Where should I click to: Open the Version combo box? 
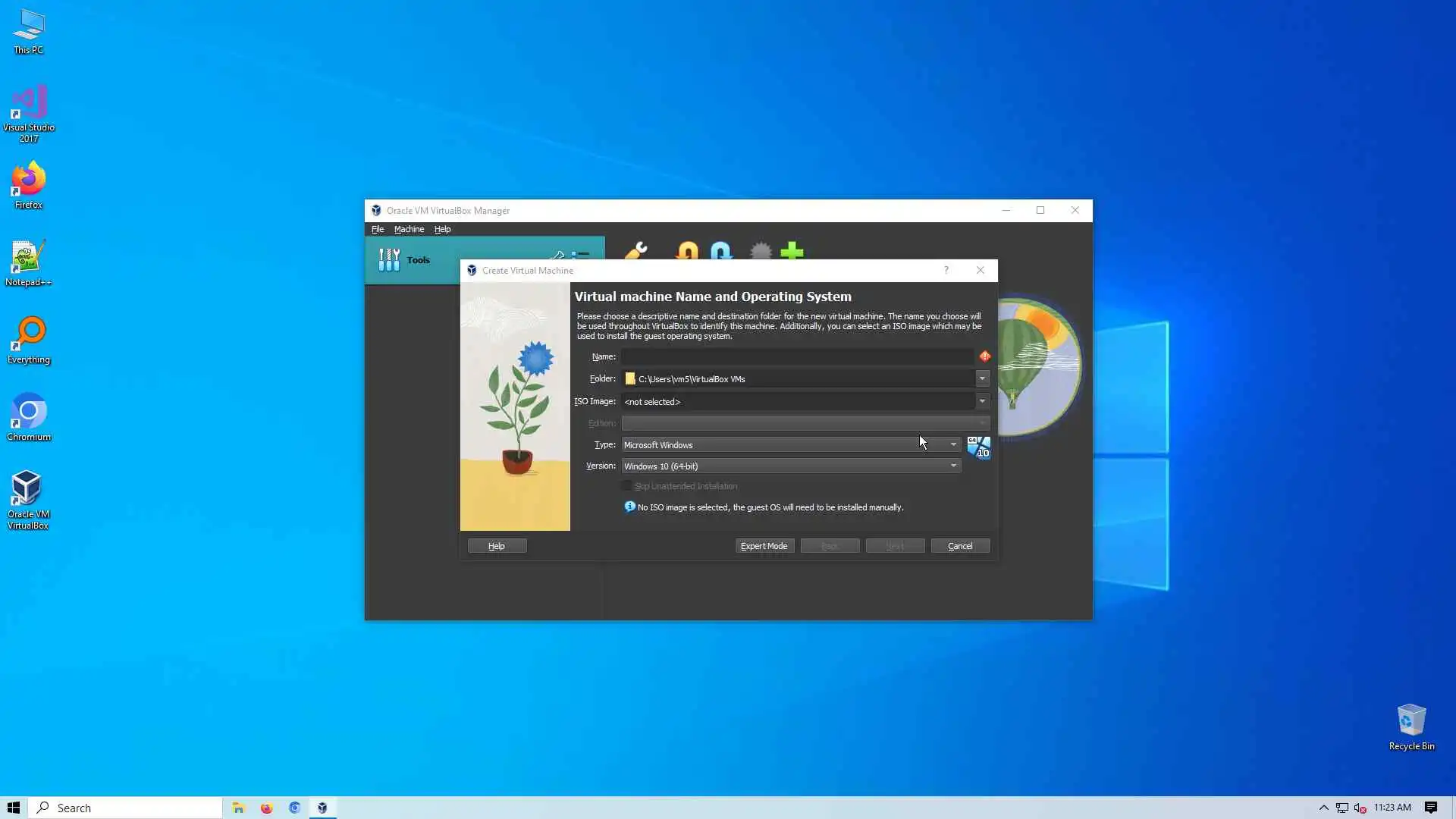(x=790, y=466)
